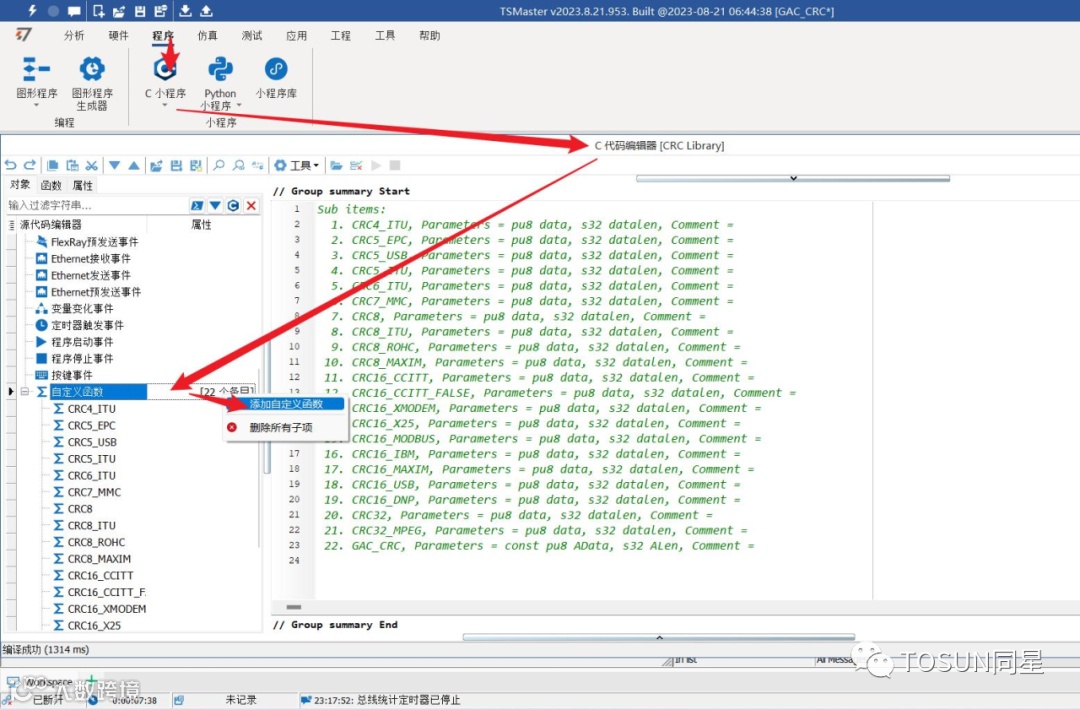The image size is (1080, 710).
Task: Switch to the 仿真 ribbon tab
Action: coord(207,36)
